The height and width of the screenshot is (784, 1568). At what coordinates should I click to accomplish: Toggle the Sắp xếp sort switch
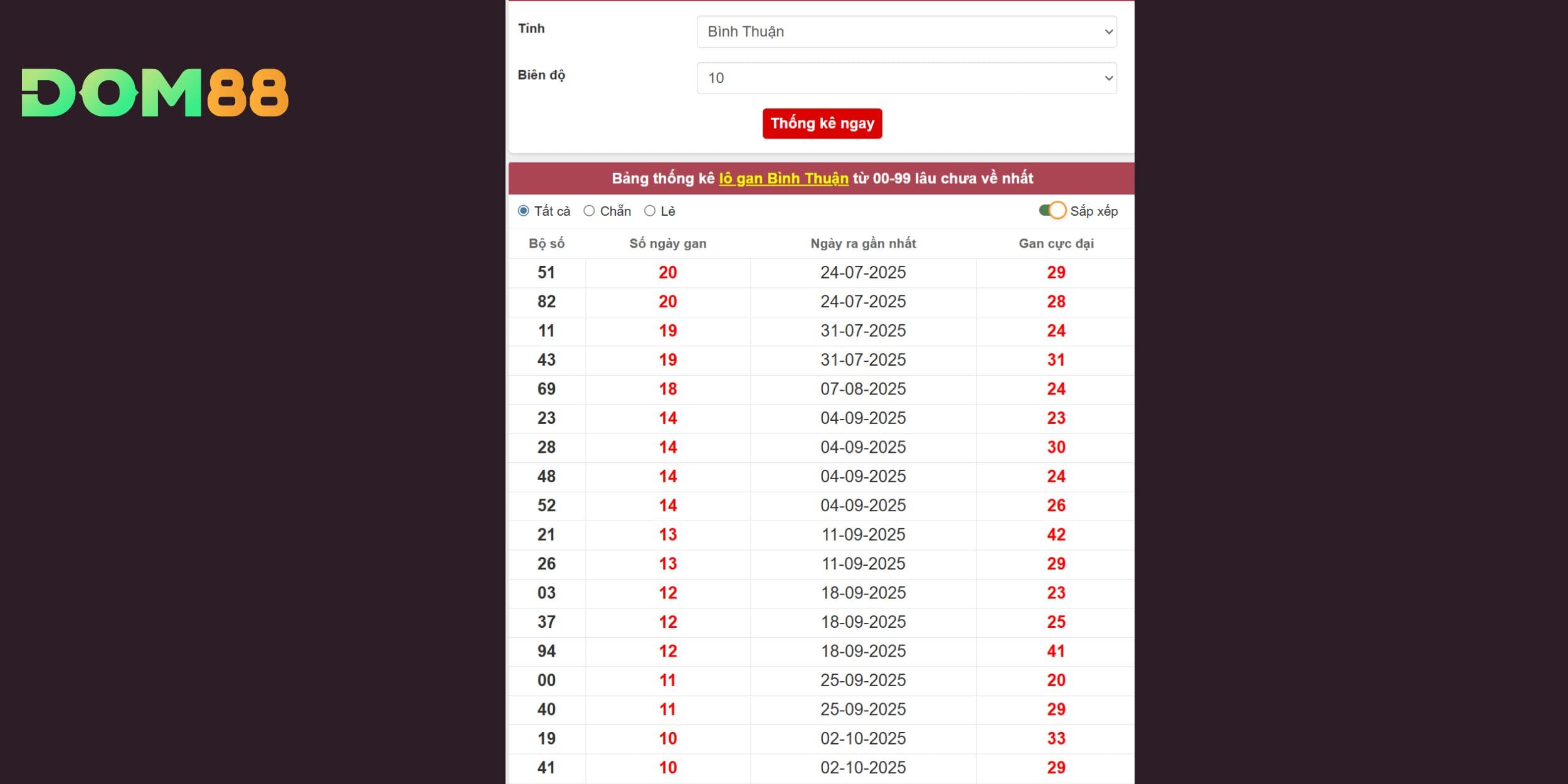coord(1052,211)
